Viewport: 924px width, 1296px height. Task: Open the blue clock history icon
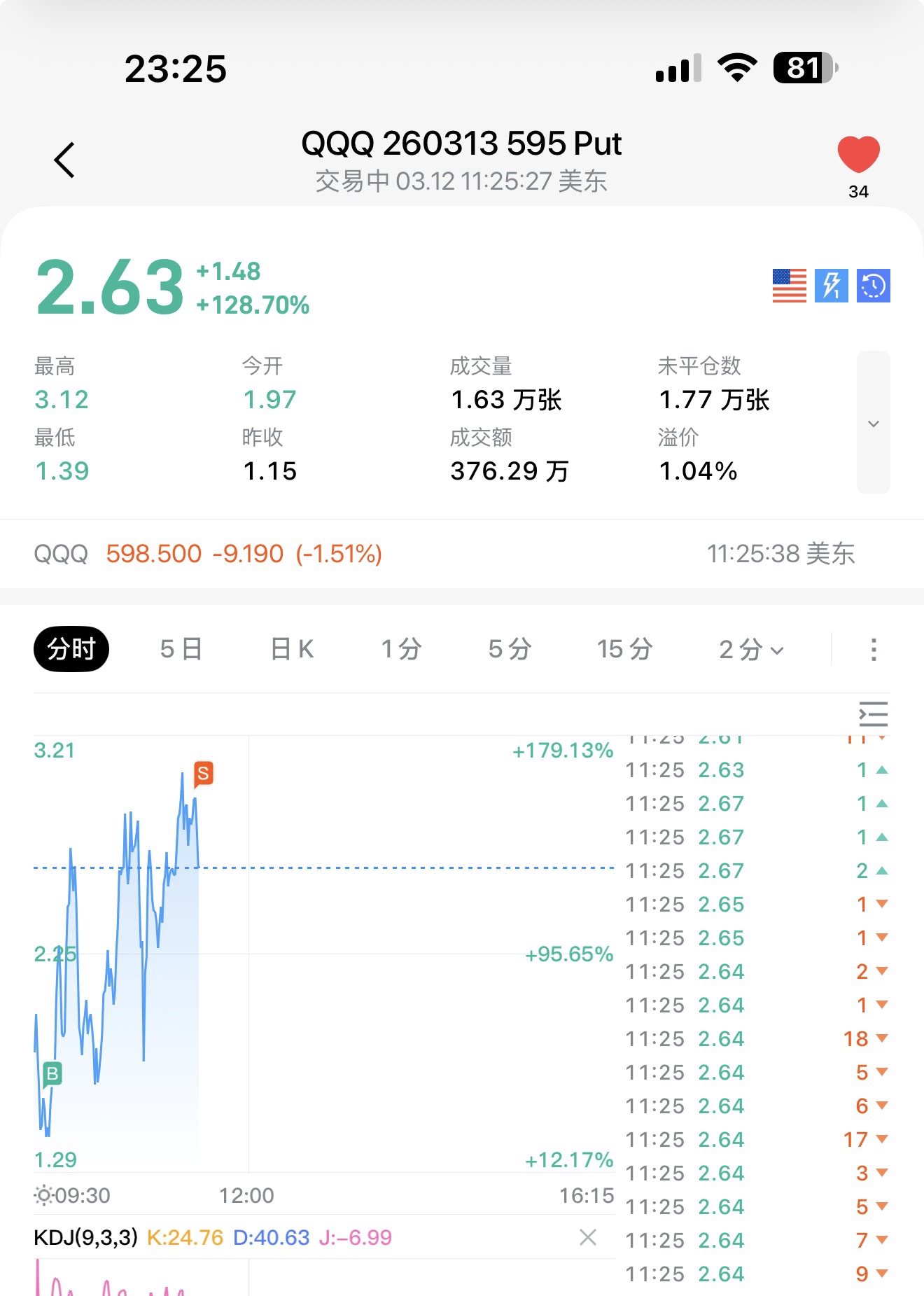click(x=873, y=286)
